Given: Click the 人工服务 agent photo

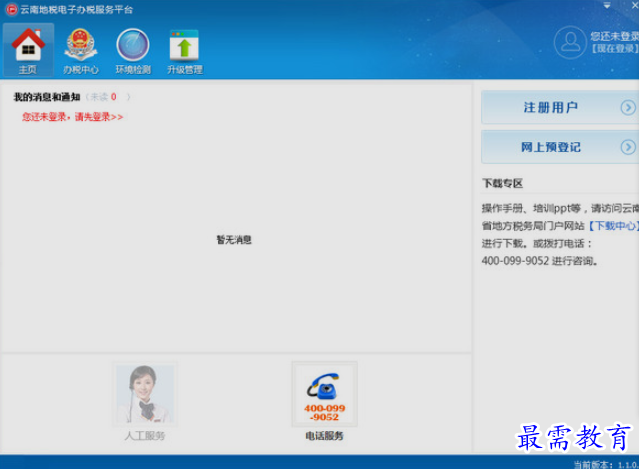Looking at the screenshot, I should [x=145, y=394].
